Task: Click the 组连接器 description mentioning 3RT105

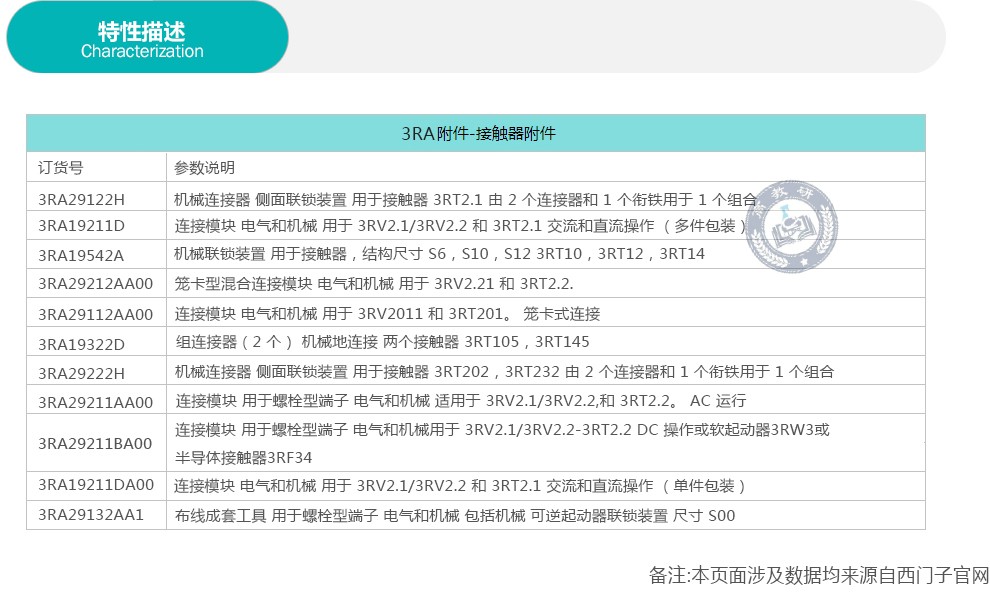Action: pyautogui.click(x=389, y=342)
